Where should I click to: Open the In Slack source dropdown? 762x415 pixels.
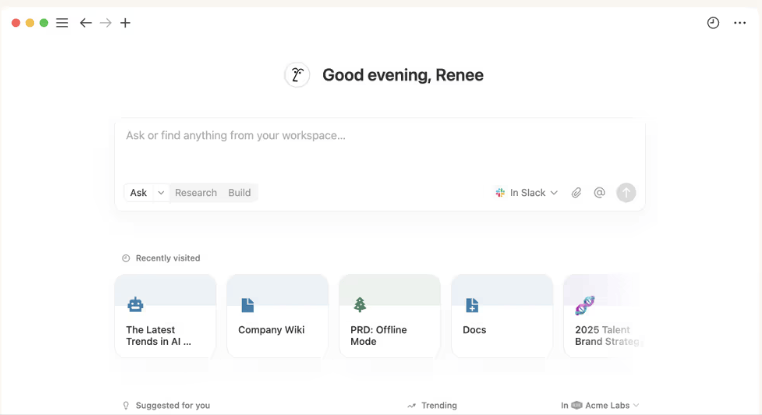tap(526, 193)
